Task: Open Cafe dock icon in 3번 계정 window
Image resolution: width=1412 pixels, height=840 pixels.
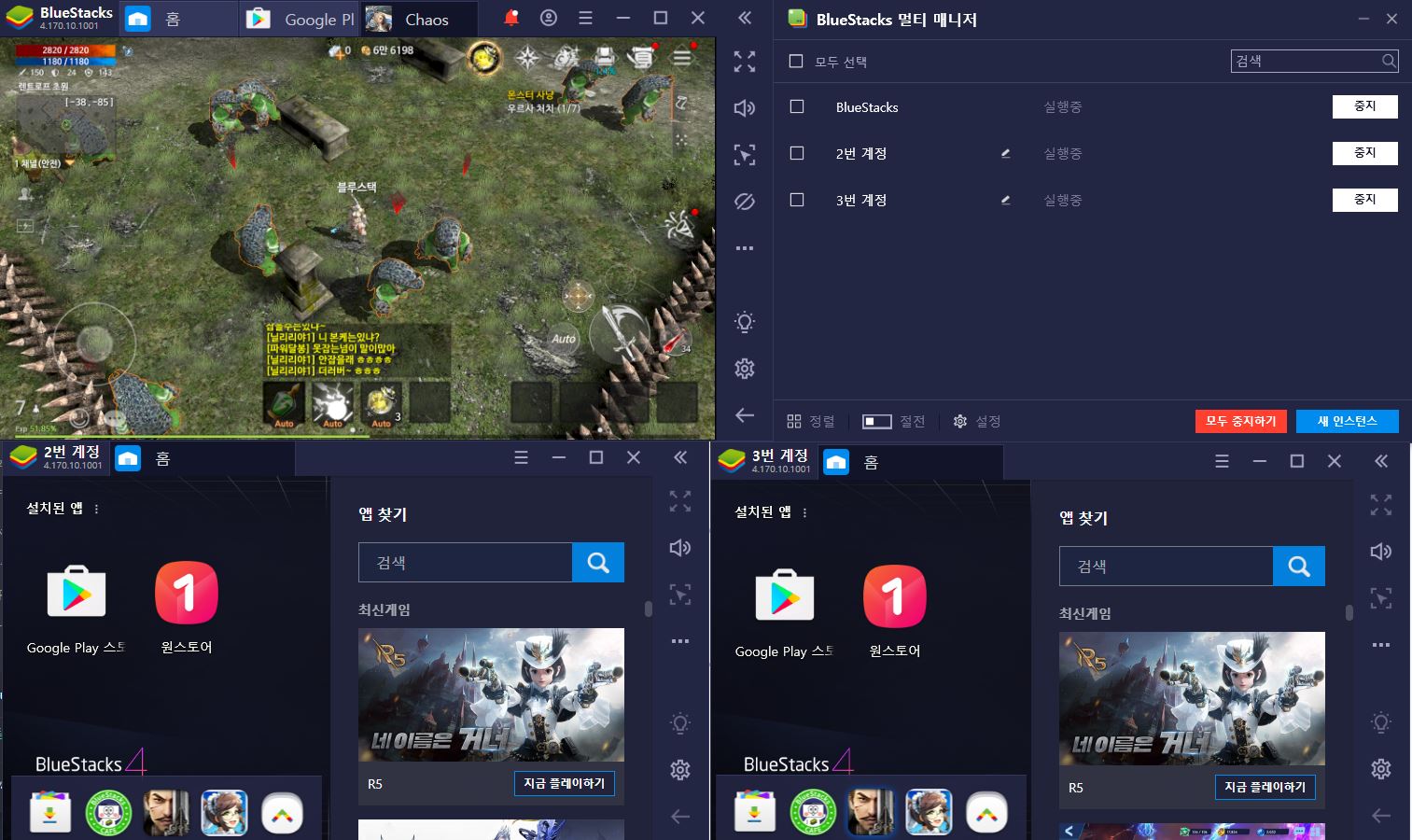Action: 813,813
